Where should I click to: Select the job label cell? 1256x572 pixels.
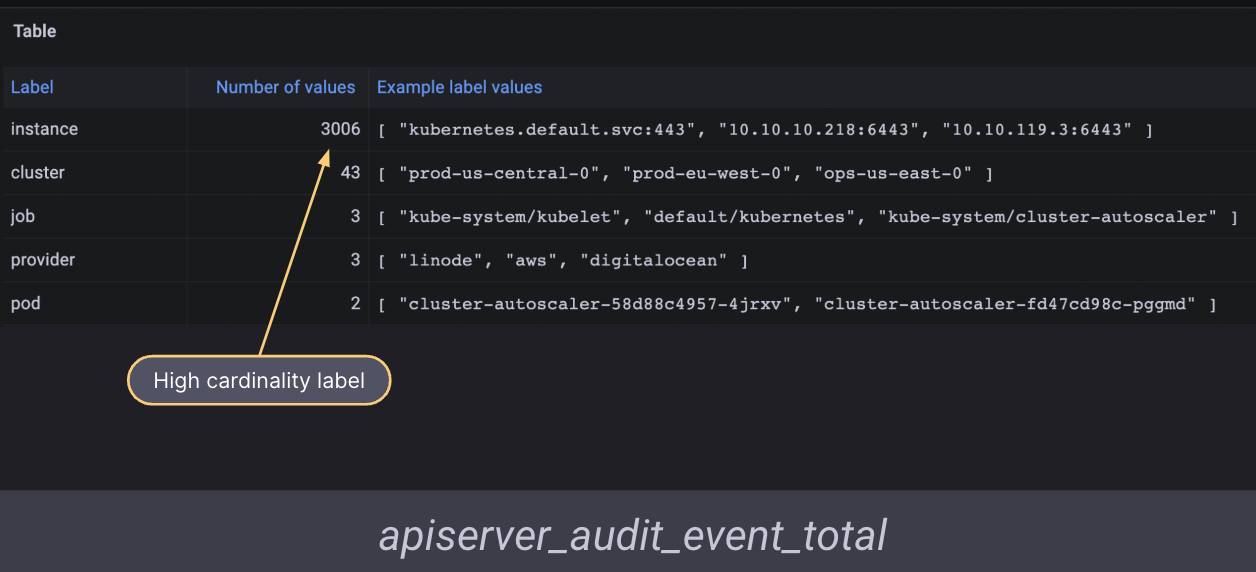pyautogui.click(x=23, y=216)
